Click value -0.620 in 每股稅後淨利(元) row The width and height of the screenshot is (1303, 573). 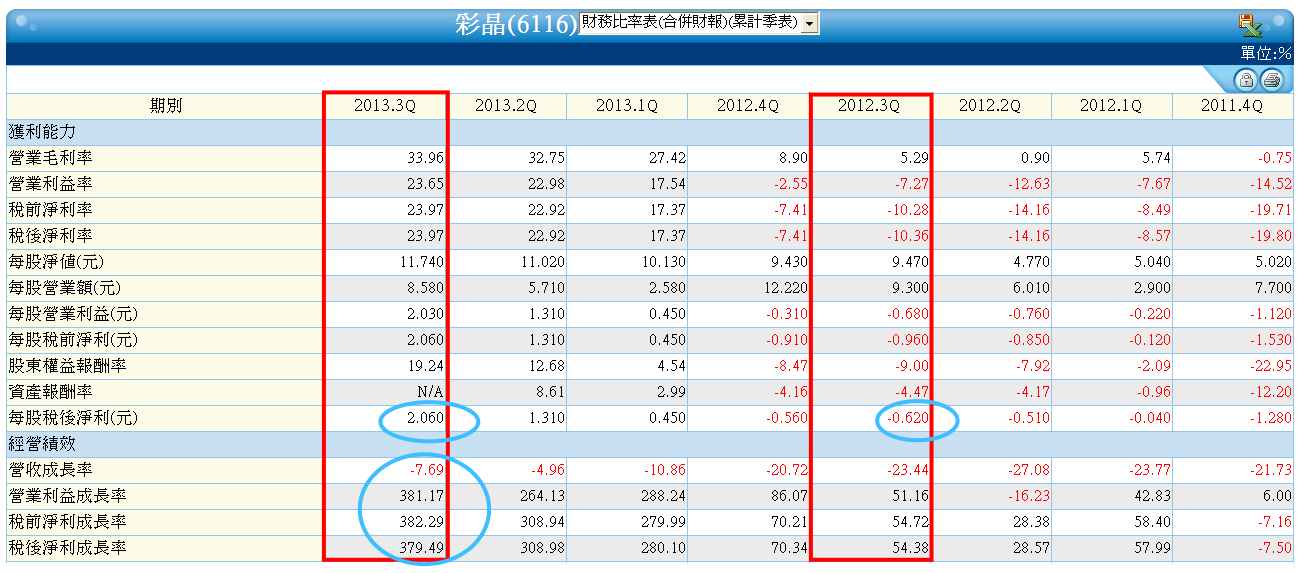(908, 417)
